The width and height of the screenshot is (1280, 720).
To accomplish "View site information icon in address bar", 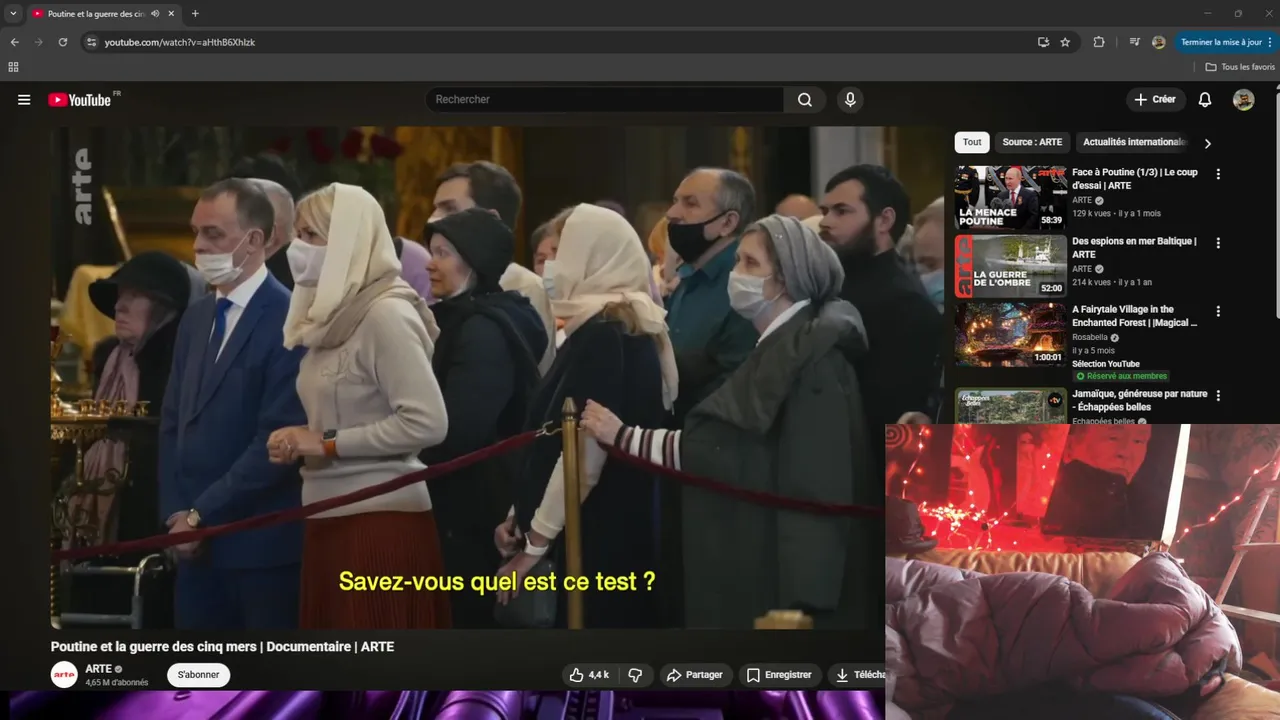I will pos(91,42).
